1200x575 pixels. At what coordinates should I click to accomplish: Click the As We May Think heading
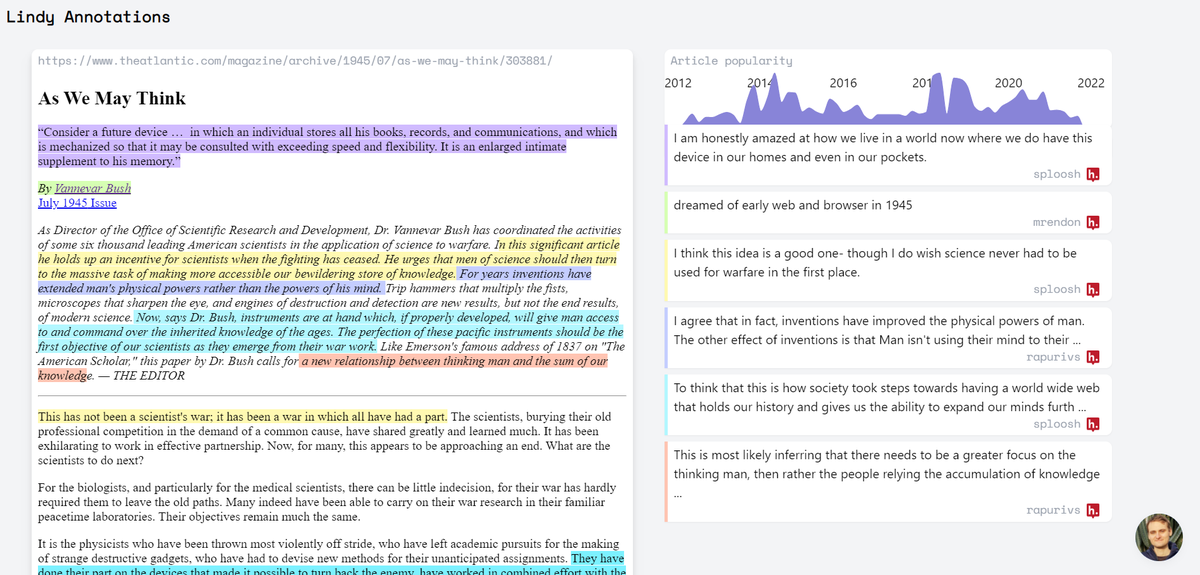112,98
